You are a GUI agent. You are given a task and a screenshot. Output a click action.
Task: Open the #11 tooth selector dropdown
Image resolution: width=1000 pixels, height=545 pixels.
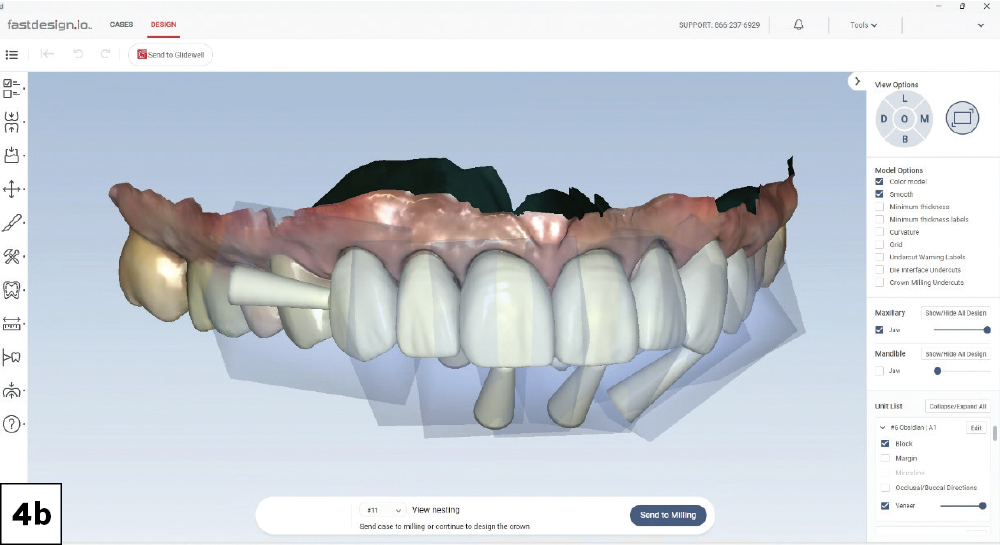pos(383,510)
